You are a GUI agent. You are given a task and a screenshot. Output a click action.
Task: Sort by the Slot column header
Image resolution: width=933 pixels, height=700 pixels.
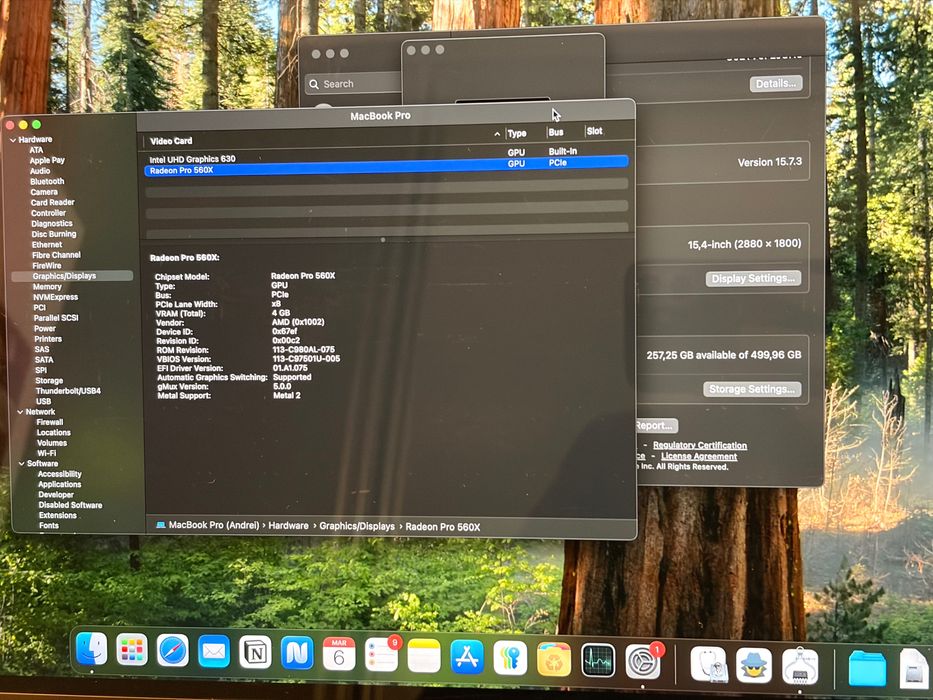point(594,131)
